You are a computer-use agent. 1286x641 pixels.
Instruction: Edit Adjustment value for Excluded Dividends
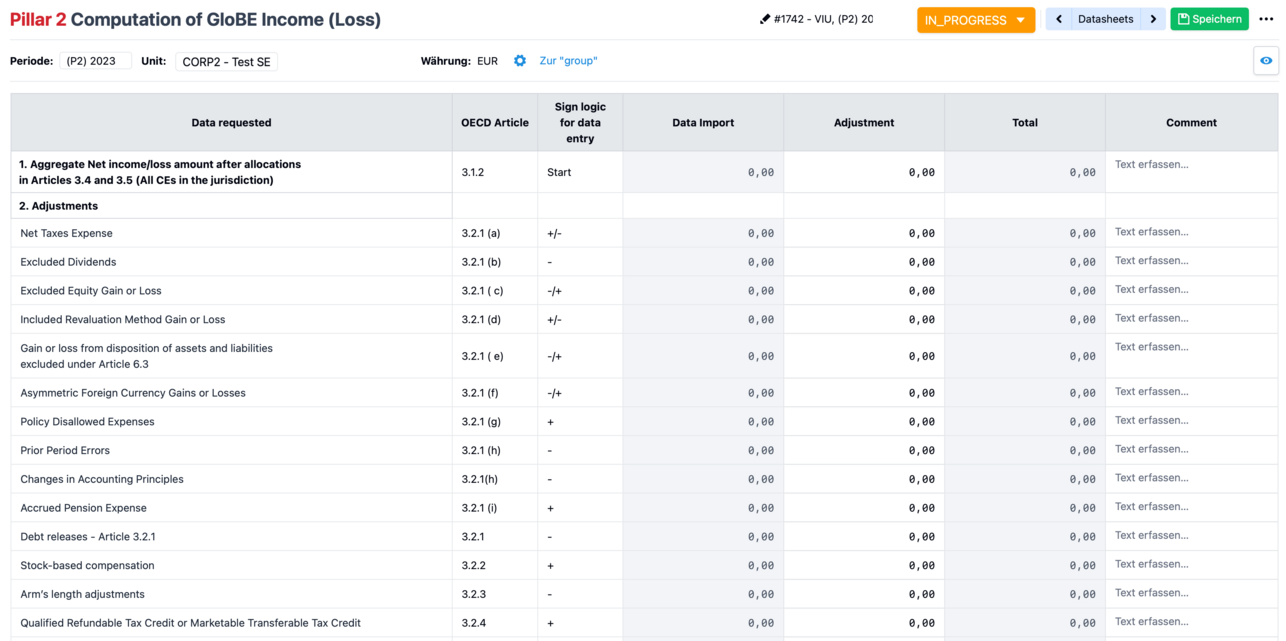pyautogui.click(x=864, y=262)
